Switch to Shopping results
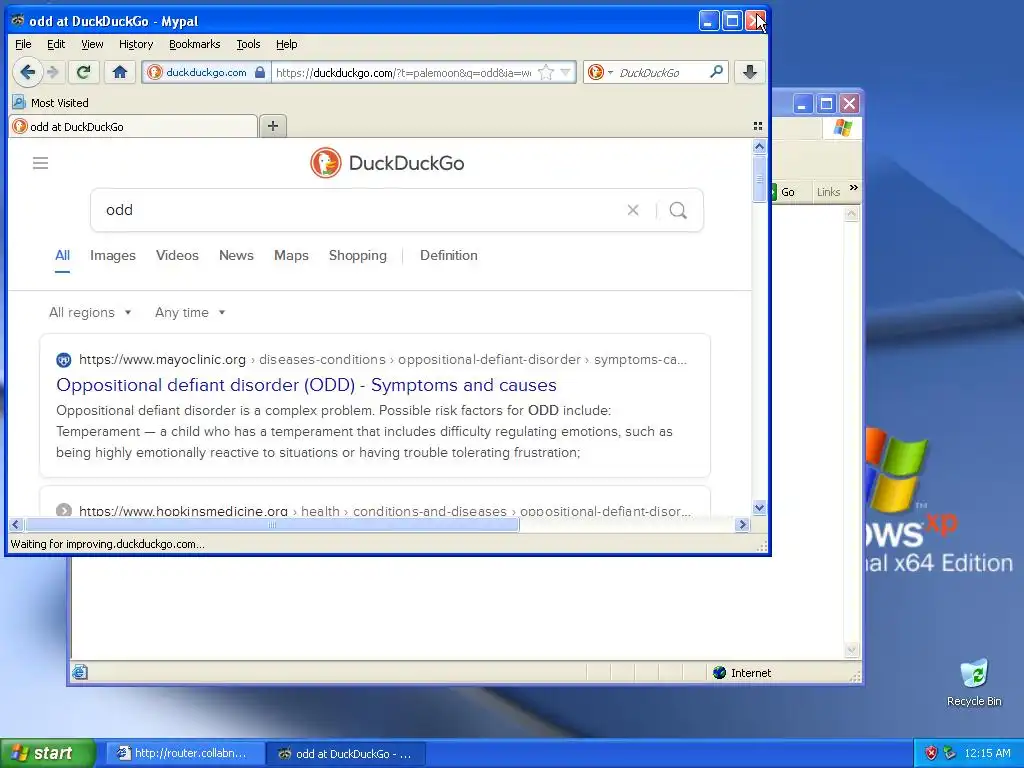This screenshot has width=1024, height=768. coord(358,255)
